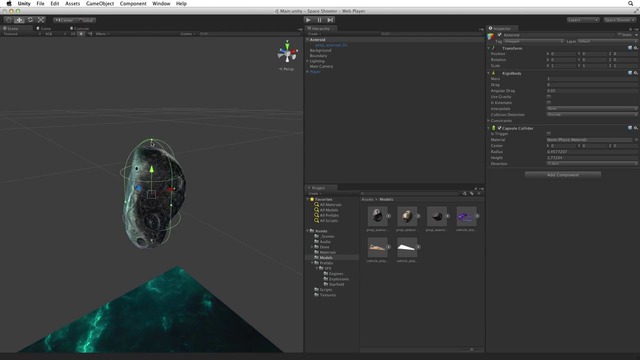Image resolution: width=640 pixels, height=360 pixels.
Task: Open the Tag dropdown
Action: click(533, 41)
